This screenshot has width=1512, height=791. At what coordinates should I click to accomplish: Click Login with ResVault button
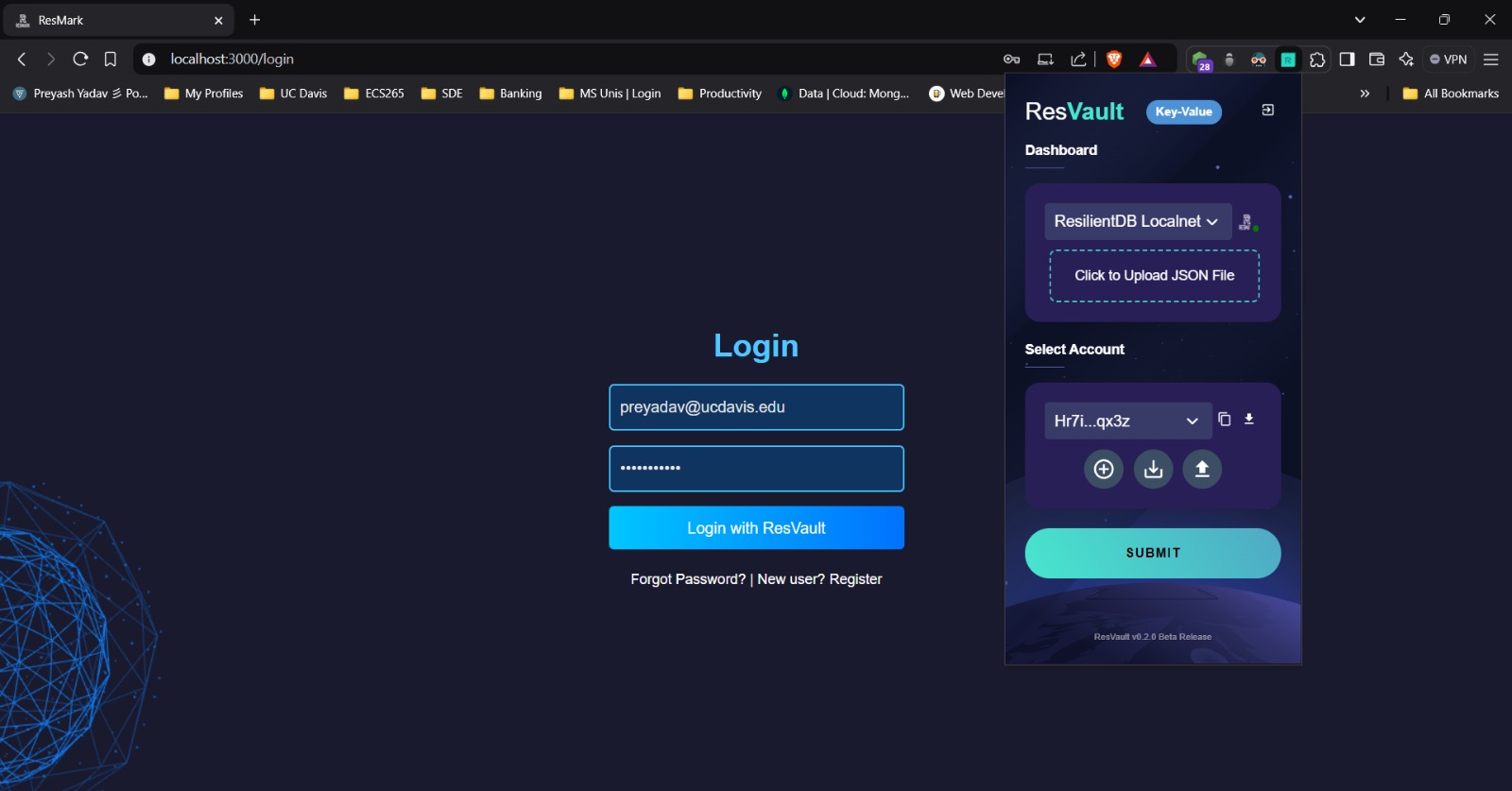click(756, 528)
